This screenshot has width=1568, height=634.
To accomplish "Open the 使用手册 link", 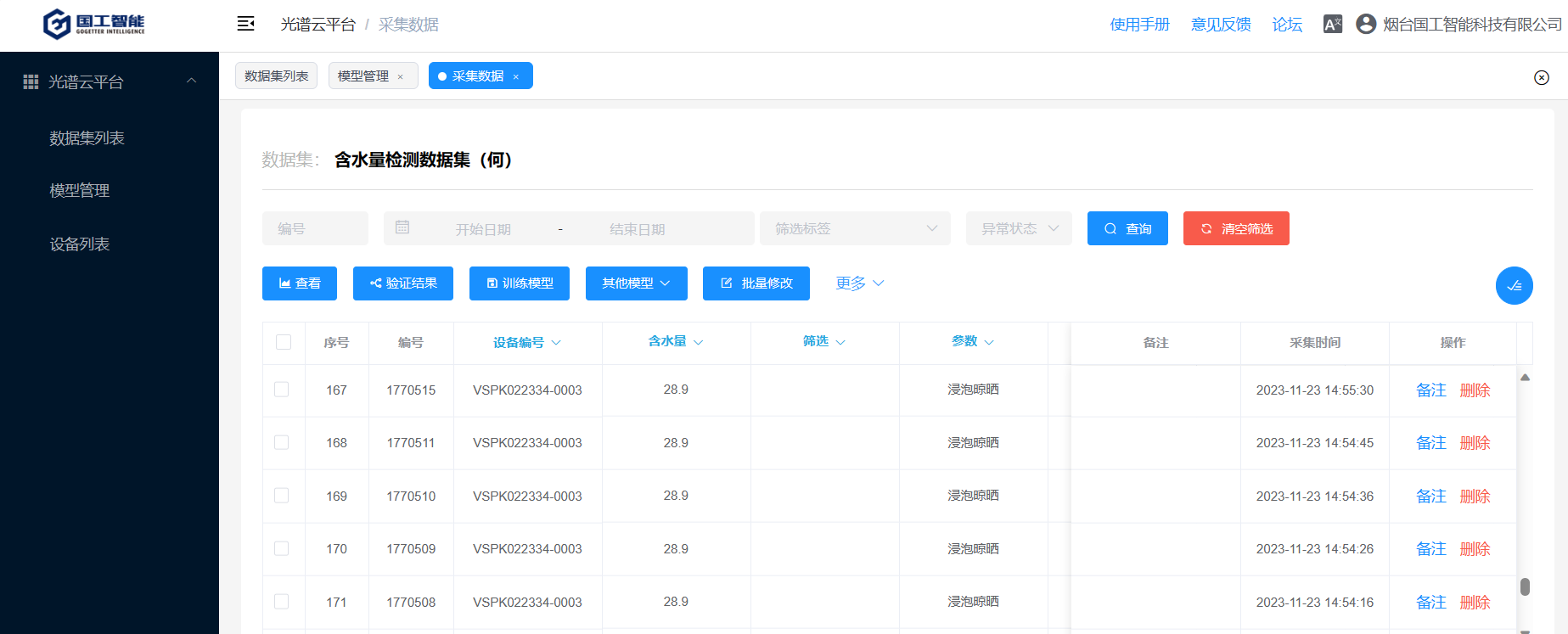I will (1139, 25).
